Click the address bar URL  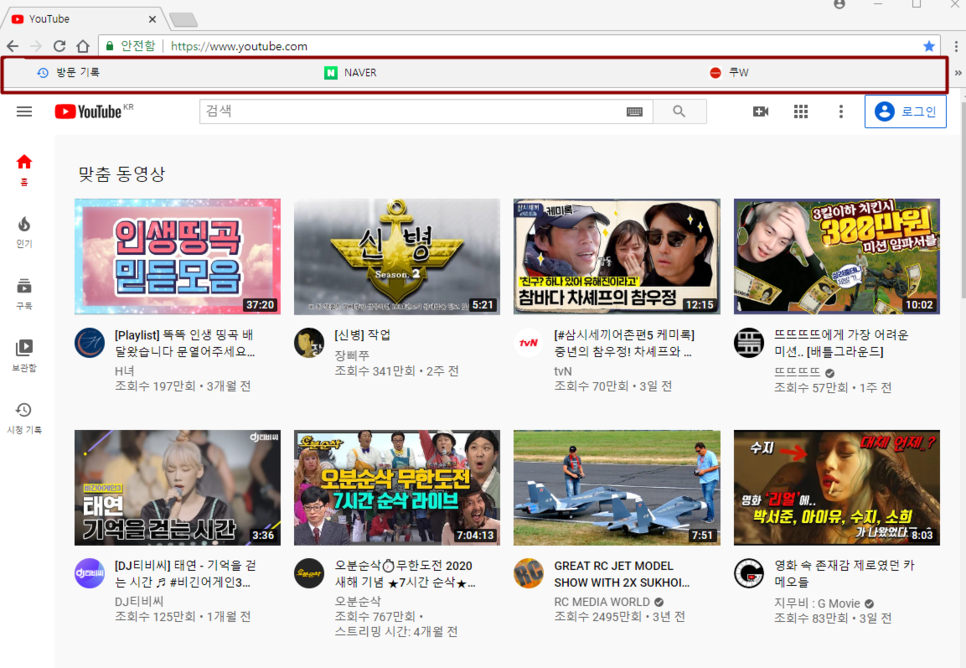pyautogui.click(x=239, y=46)
